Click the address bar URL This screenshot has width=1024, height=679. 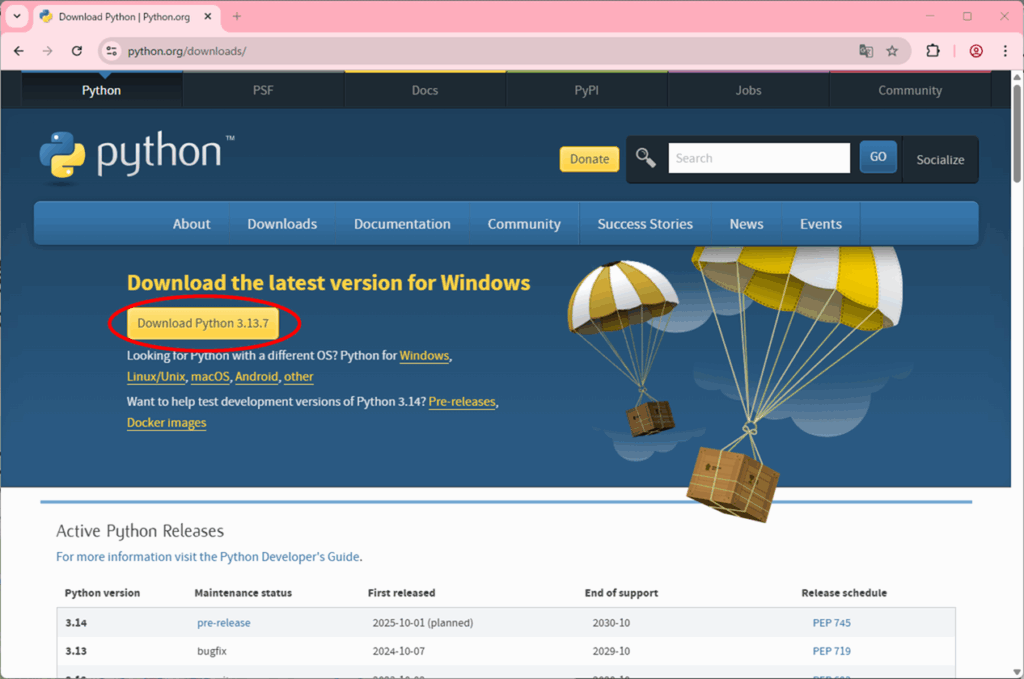pos(187,51)
